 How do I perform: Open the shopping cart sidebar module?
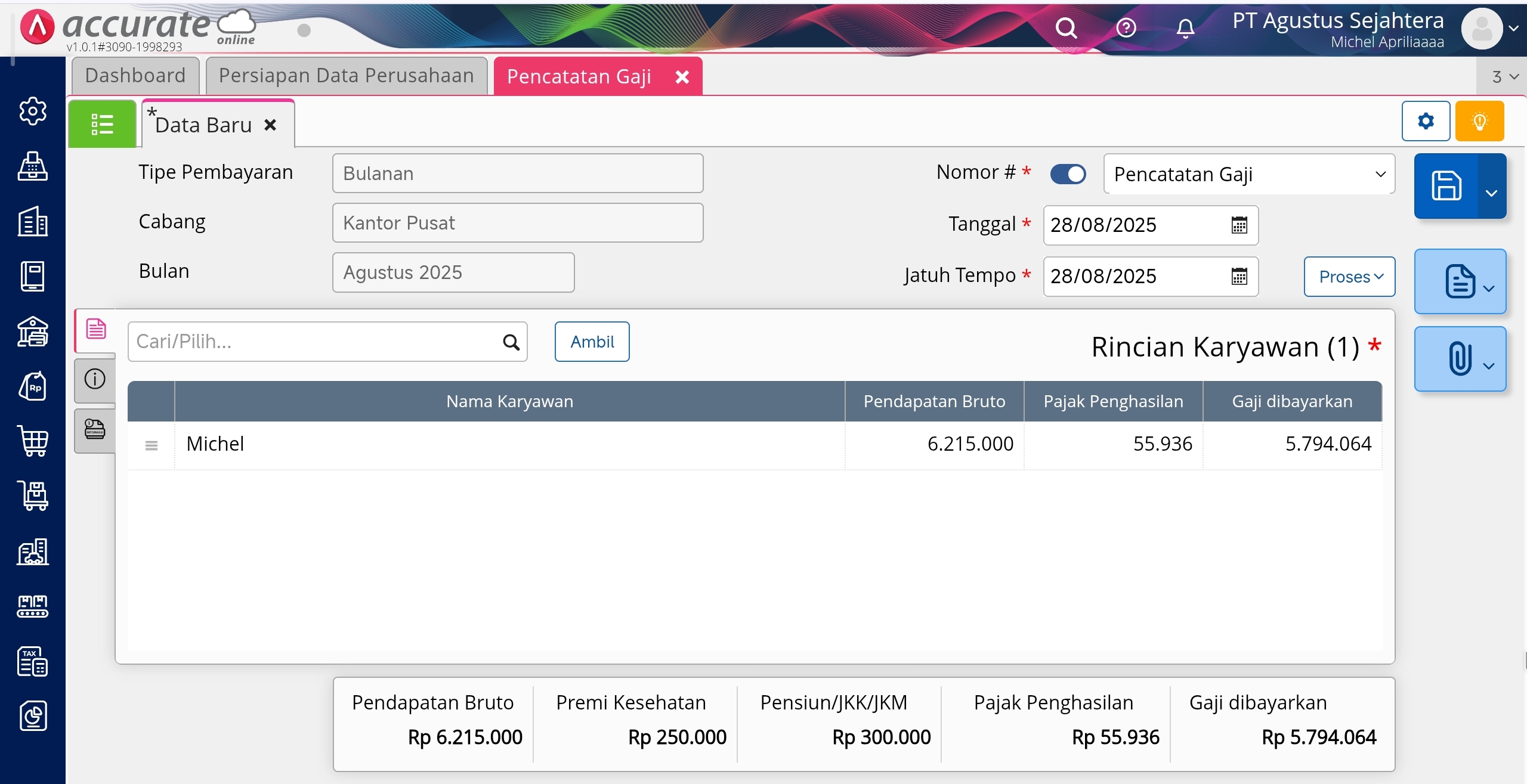point(33,441)
